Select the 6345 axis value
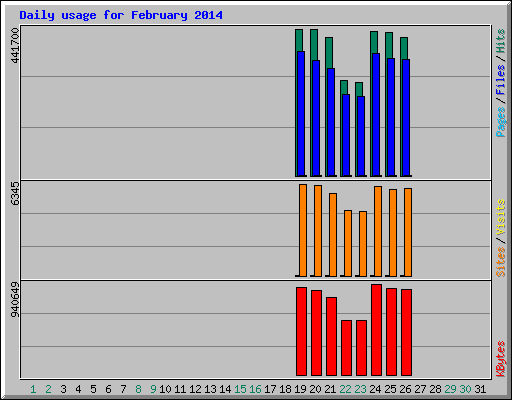 15,193
